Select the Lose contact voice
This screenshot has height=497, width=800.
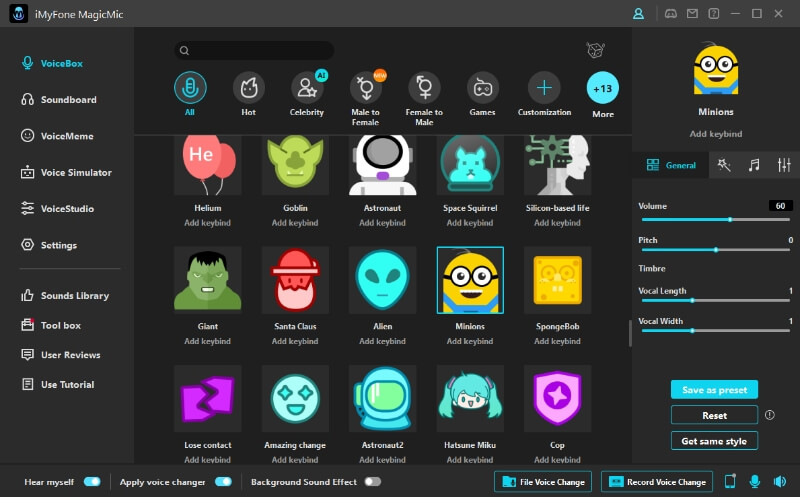coord(208,399)
